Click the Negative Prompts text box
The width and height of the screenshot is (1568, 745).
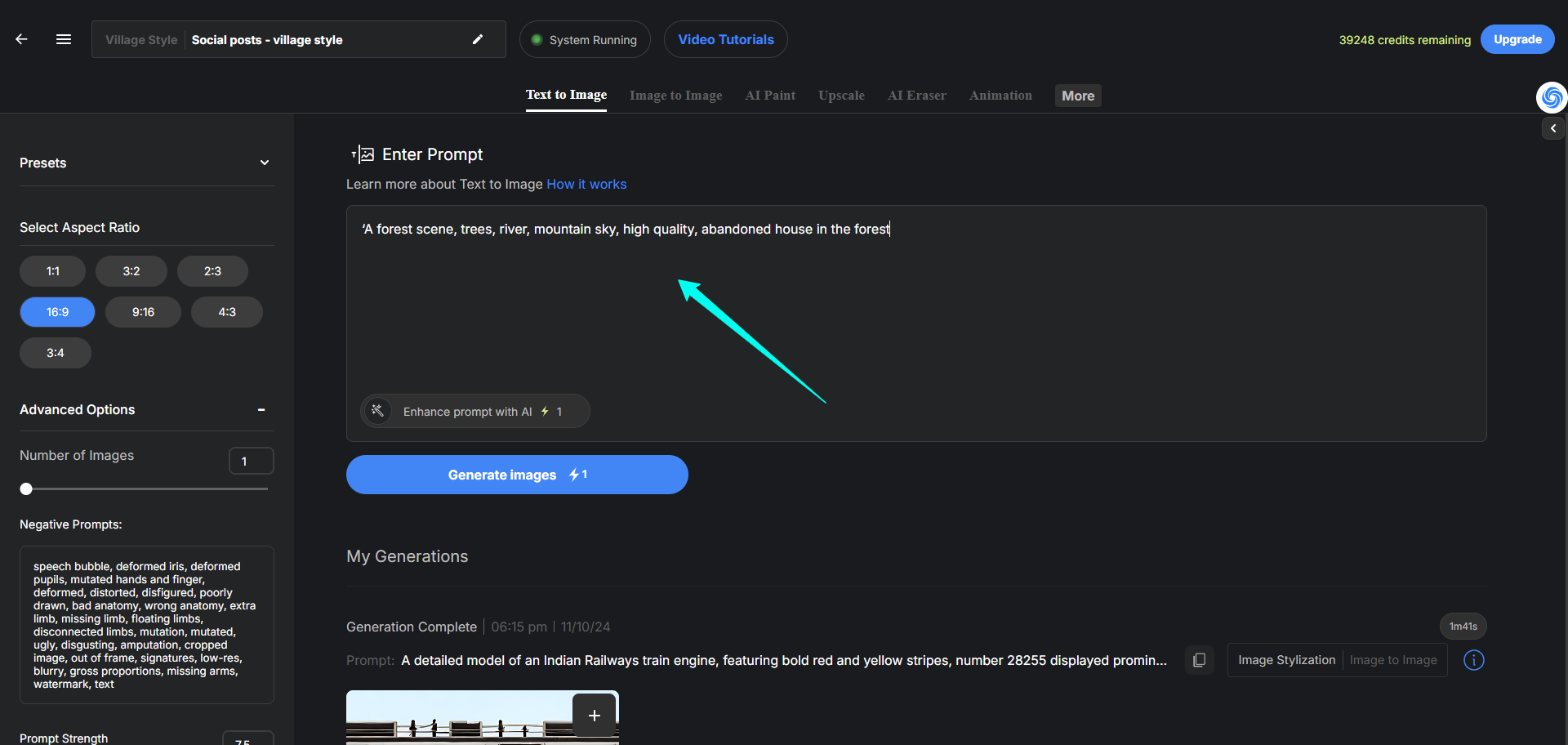click(147, 625)
